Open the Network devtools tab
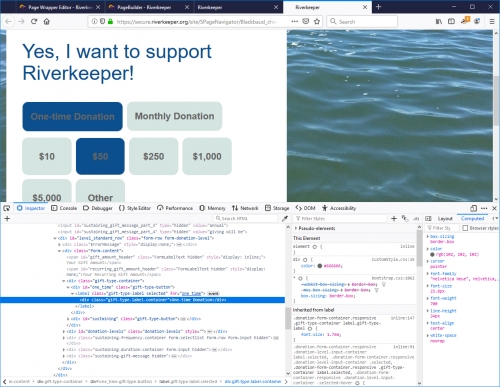This screenshot has height=387, width=500. (245, 208)
